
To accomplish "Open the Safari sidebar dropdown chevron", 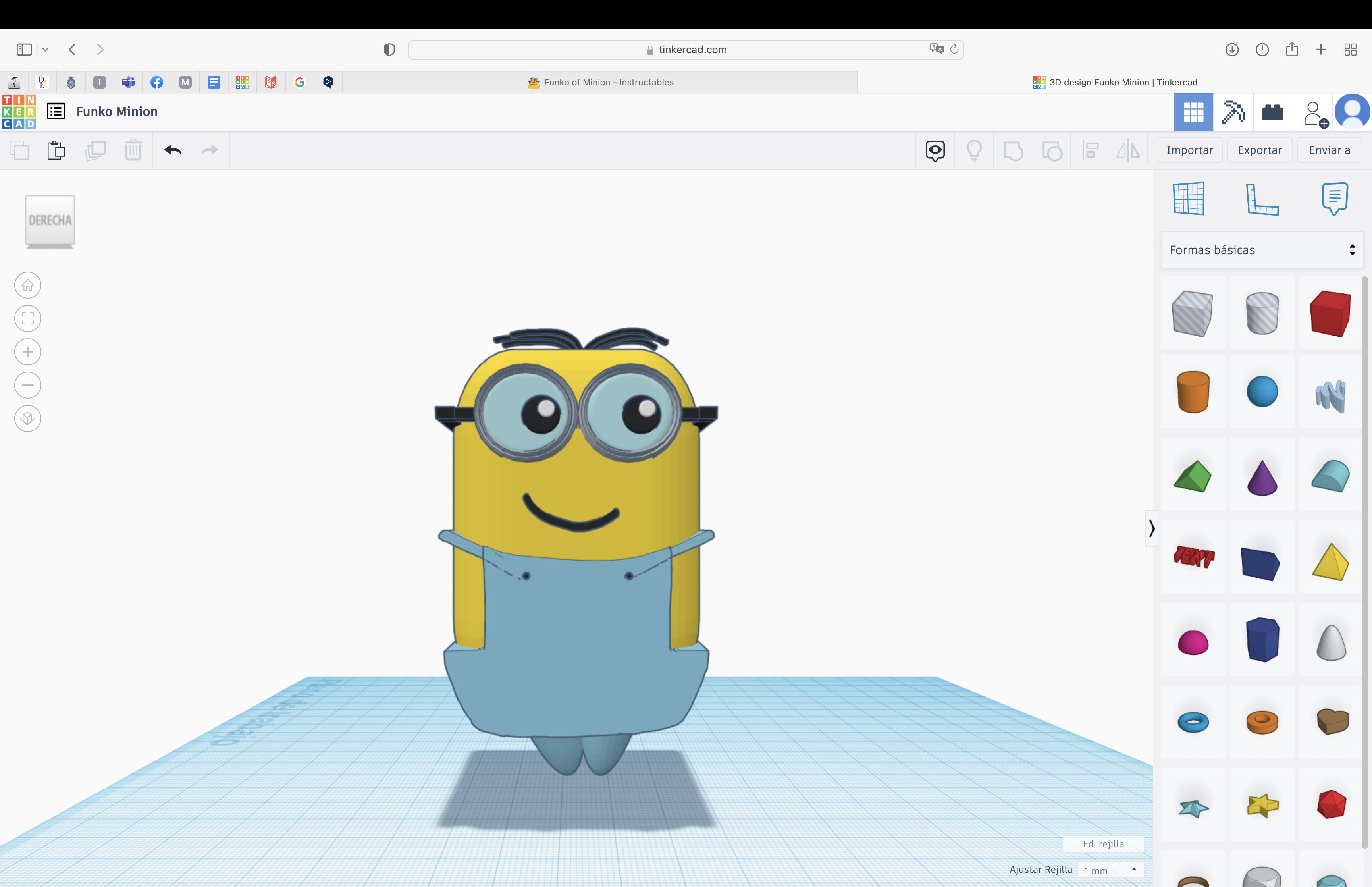I will point(45,50).
